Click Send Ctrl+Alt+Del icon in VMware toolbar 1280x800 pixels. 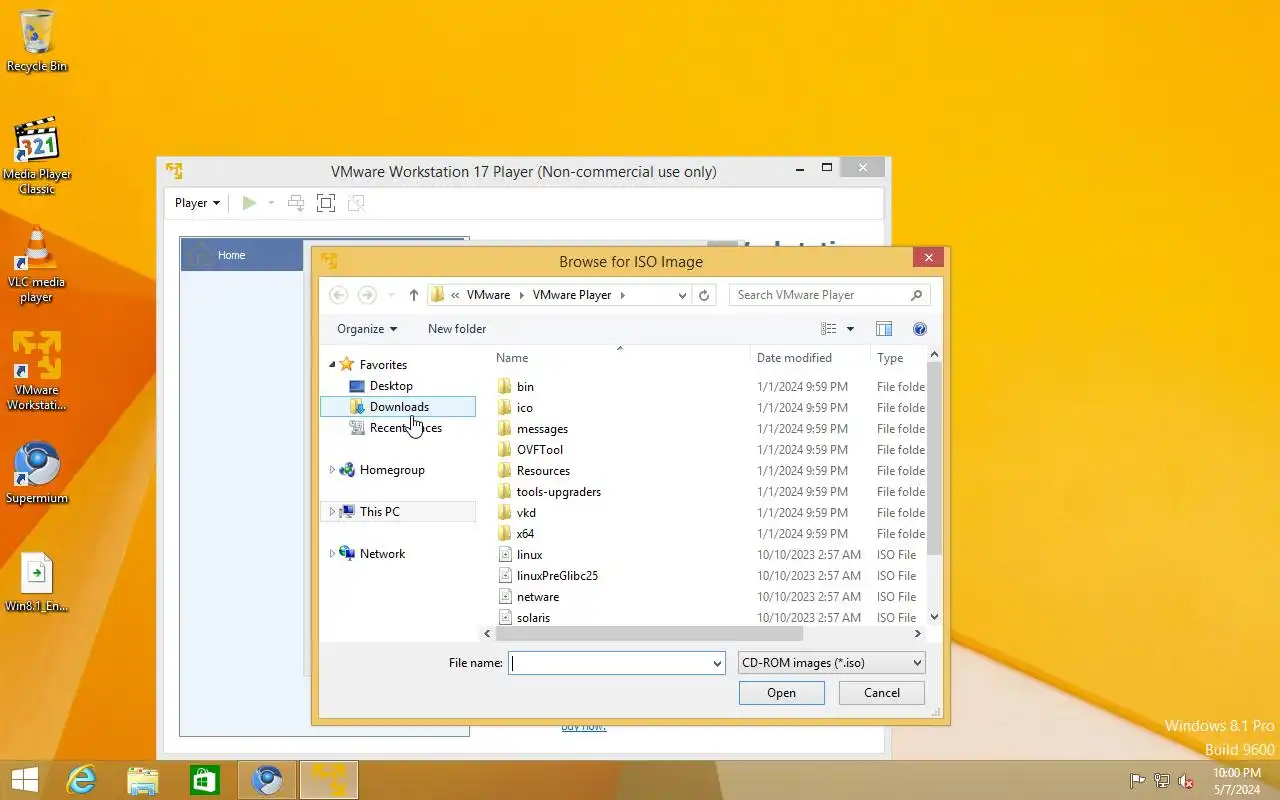(x=296, y=203)
